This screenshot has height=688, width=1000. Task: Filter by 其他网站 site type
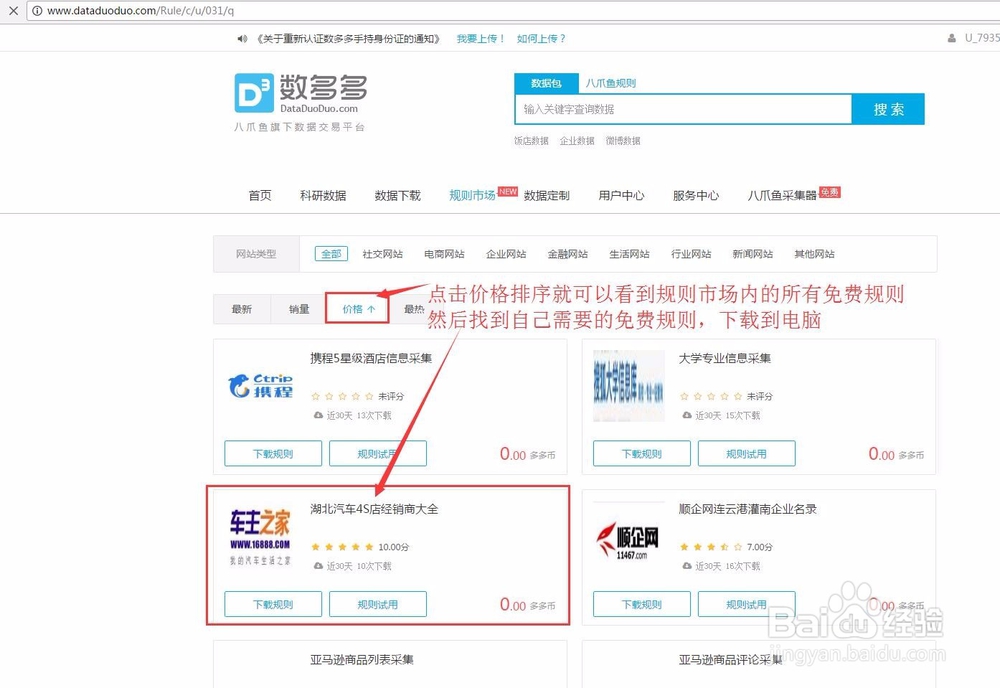[814, 254]
